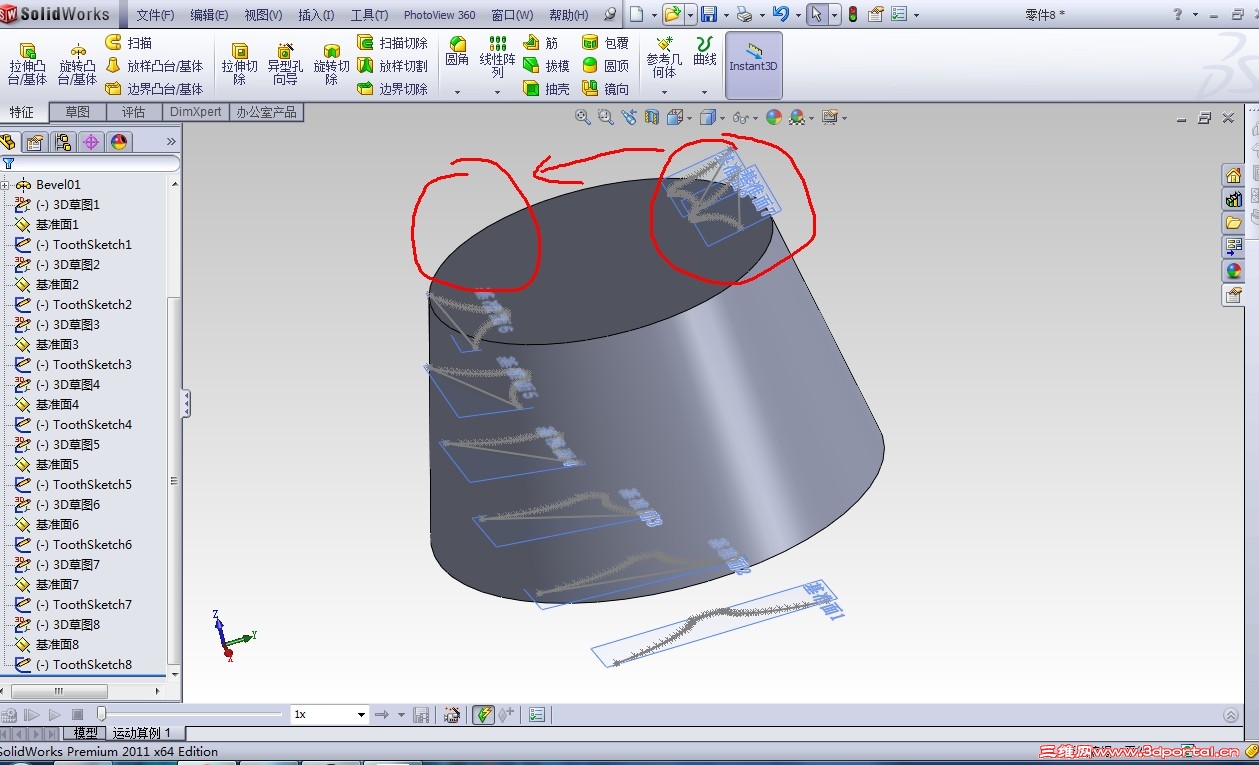
Task: Toggle the Instant3D button
Action: (753, 65)
